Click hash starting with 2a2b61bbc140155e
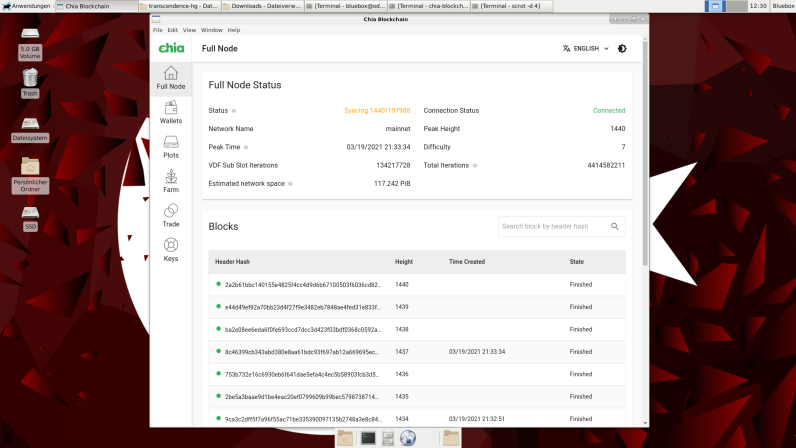 (303, 285)
